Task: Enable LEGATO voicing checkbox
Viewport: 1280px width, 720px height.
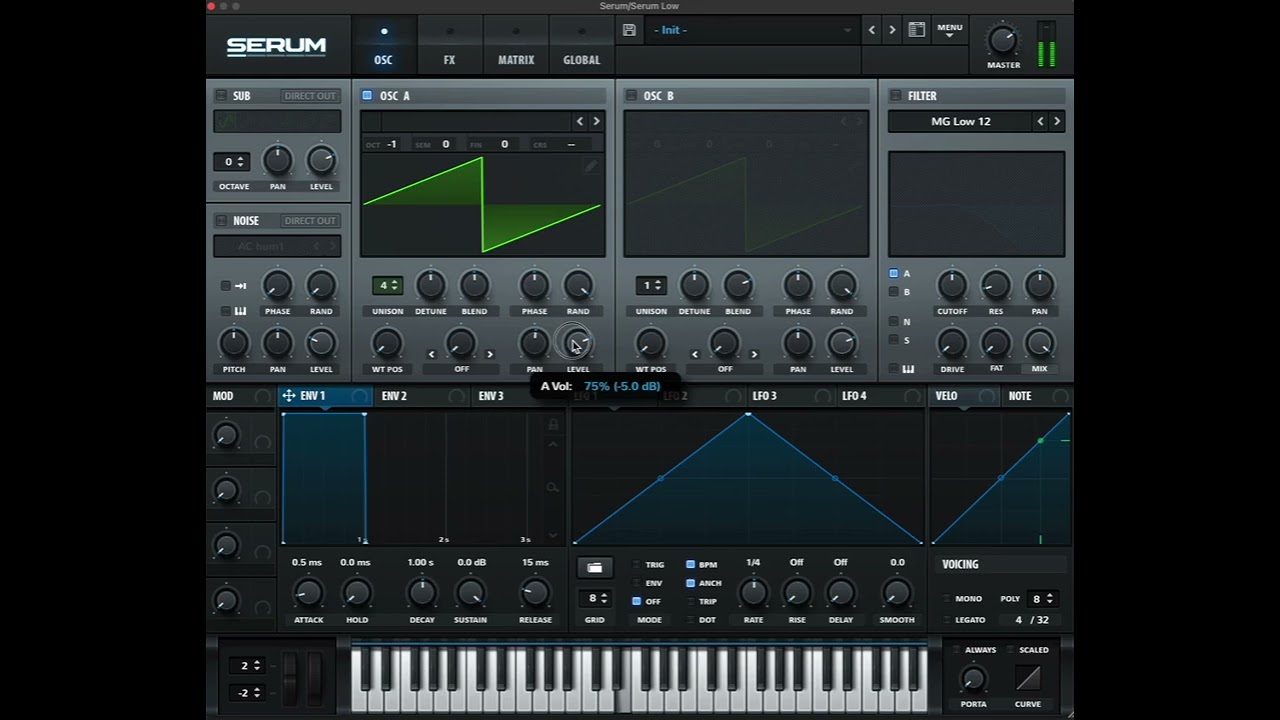Action: point(947,620)
